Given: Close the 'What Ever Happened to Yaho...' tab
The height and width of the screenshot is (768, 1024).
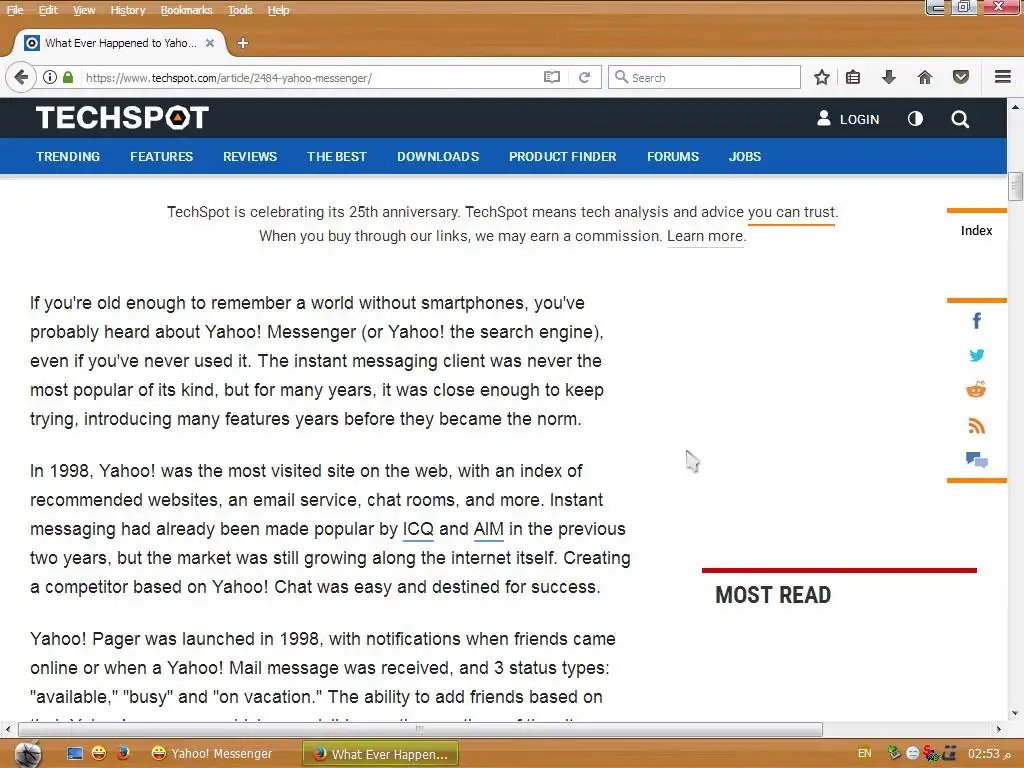Looking at the screenshot, I should click(210, 43).
